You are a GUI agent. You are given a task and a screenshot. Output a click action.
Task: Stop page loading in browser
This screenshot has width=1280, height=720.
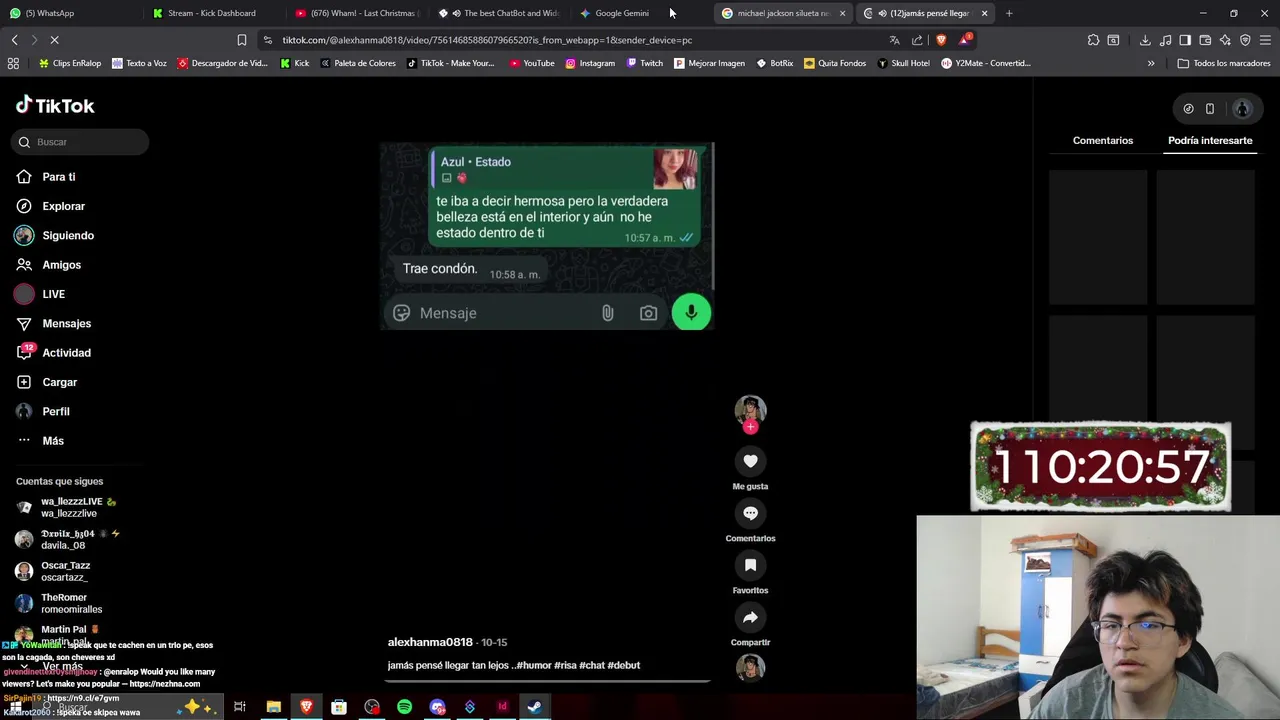[54, 40]
